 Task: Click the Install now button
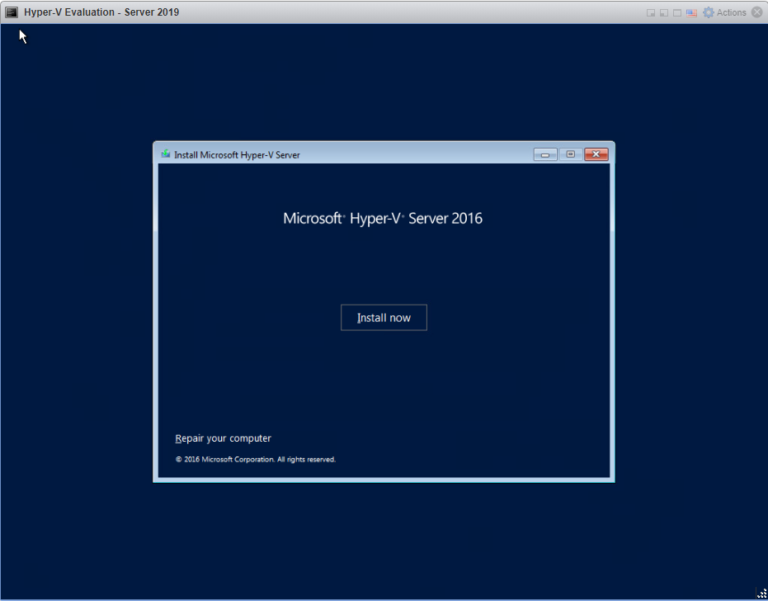coord(384,317)
